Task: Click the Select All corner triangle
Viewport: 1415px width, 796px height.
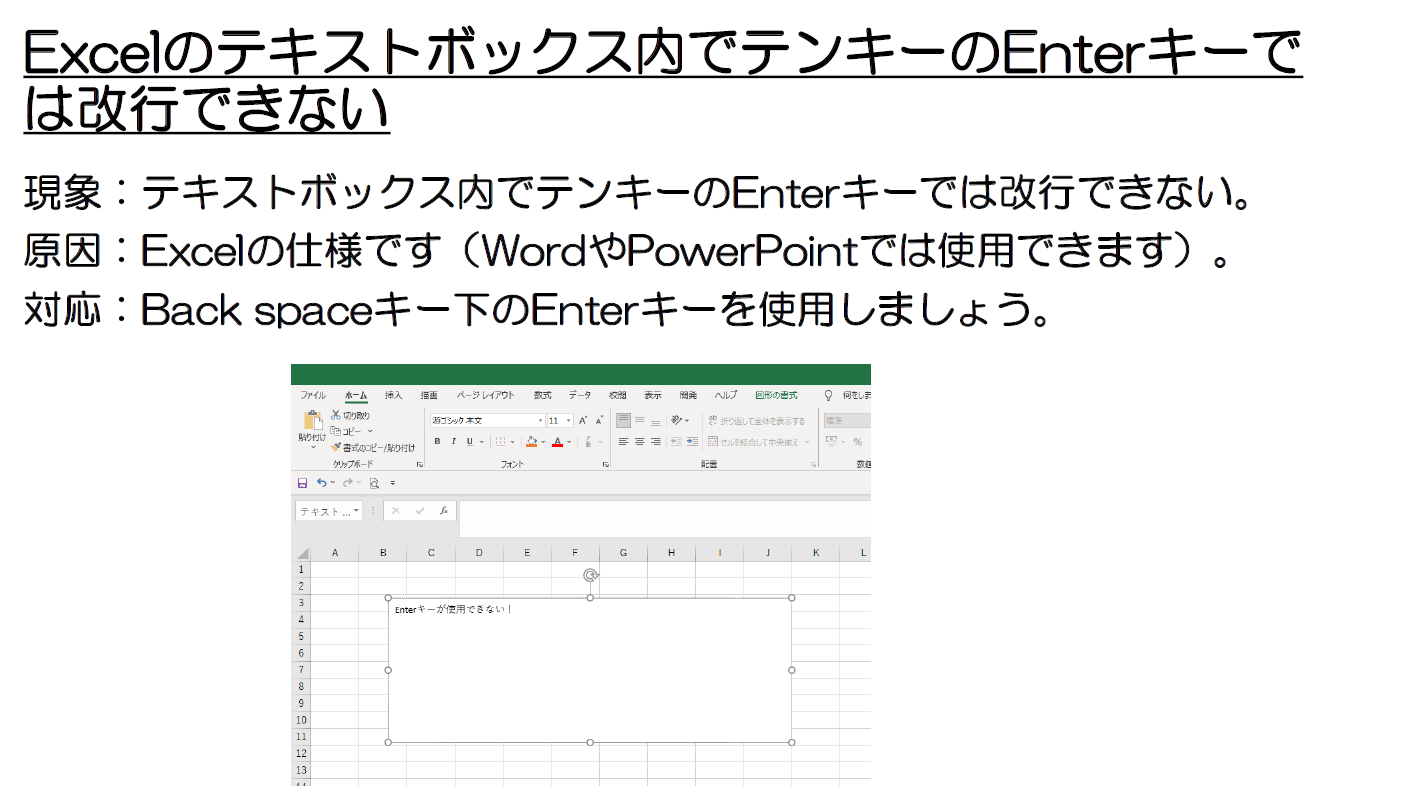Action: pos(301,553)
